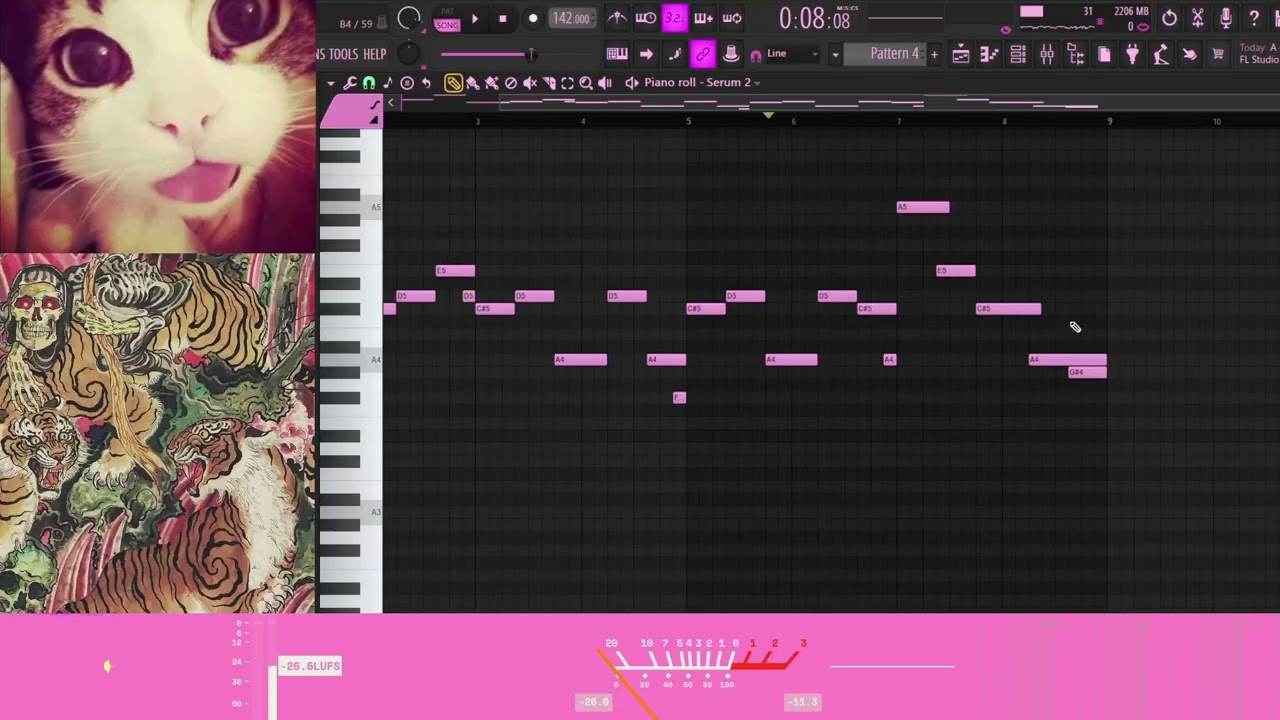Viewport: 1280px width, 720px height.
Task: Click the 142.000 tempo field
Action: [x=571, y=18]
